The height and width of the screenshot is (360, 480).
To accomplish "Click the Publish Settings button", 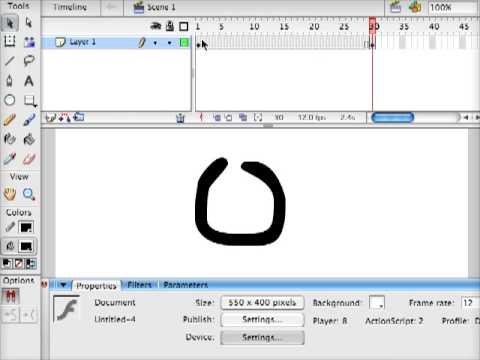I will (x=262, y=320).
